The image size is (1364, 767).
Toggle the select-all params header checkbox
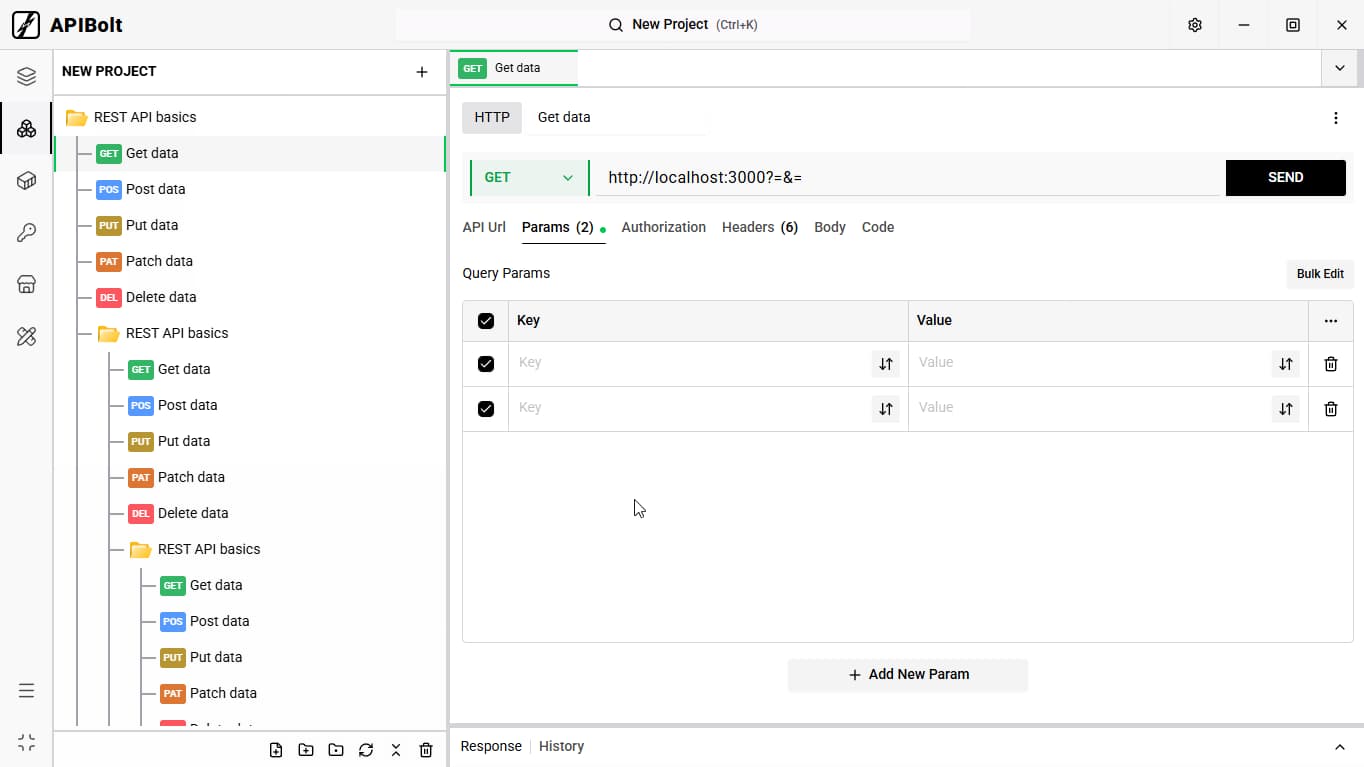(486, 321)
